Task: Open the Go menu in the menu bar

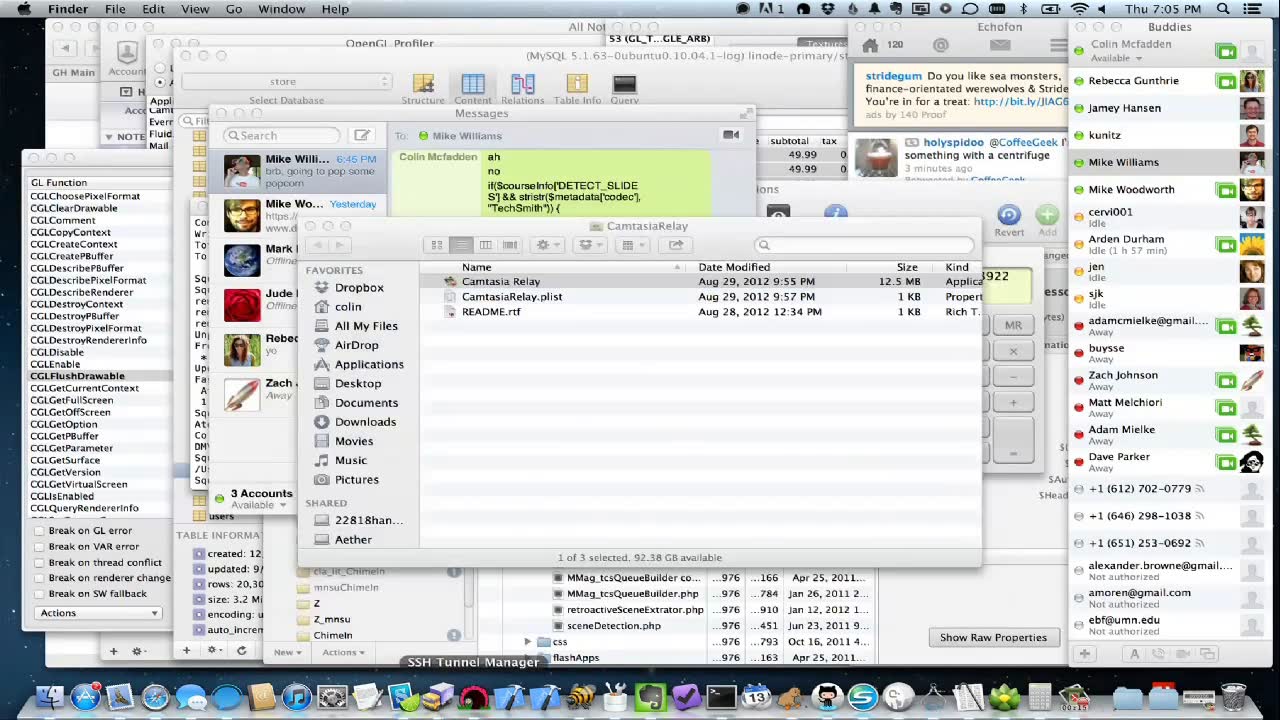Action: click(x=234, y=9)
